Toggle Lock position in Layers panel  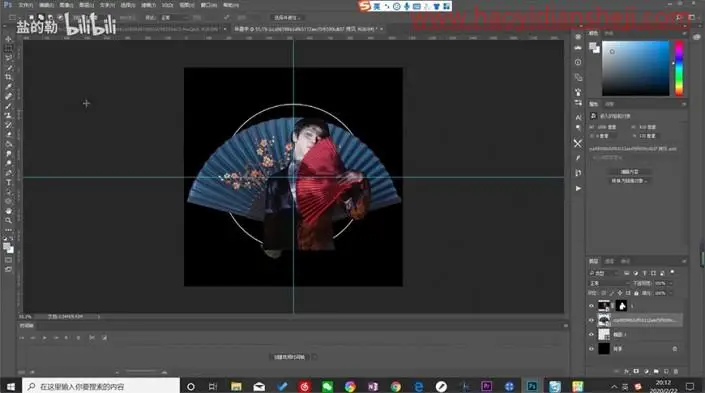coord(620,293)
